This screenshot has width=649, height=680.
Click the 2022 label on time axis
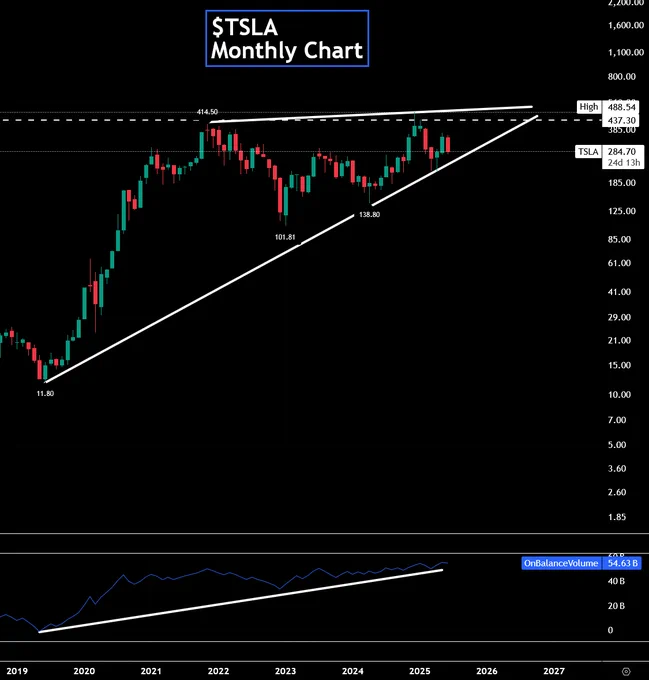click(218, 671)
